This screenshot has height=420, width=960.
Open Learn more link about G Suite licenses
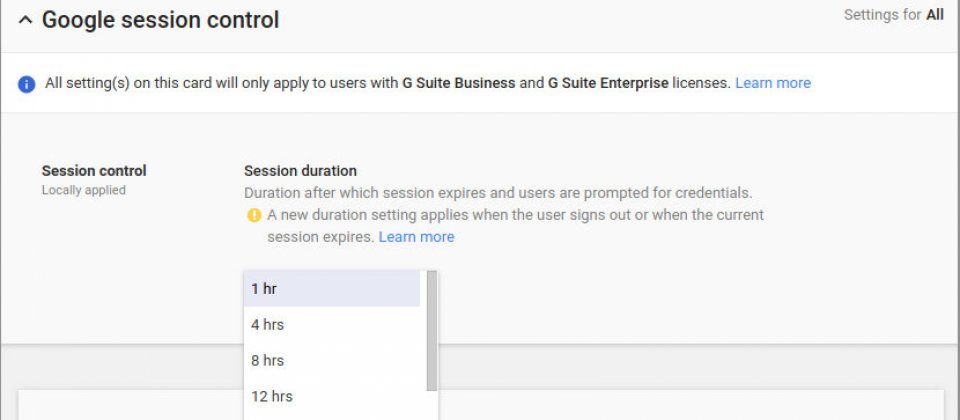tap(773, 83)
